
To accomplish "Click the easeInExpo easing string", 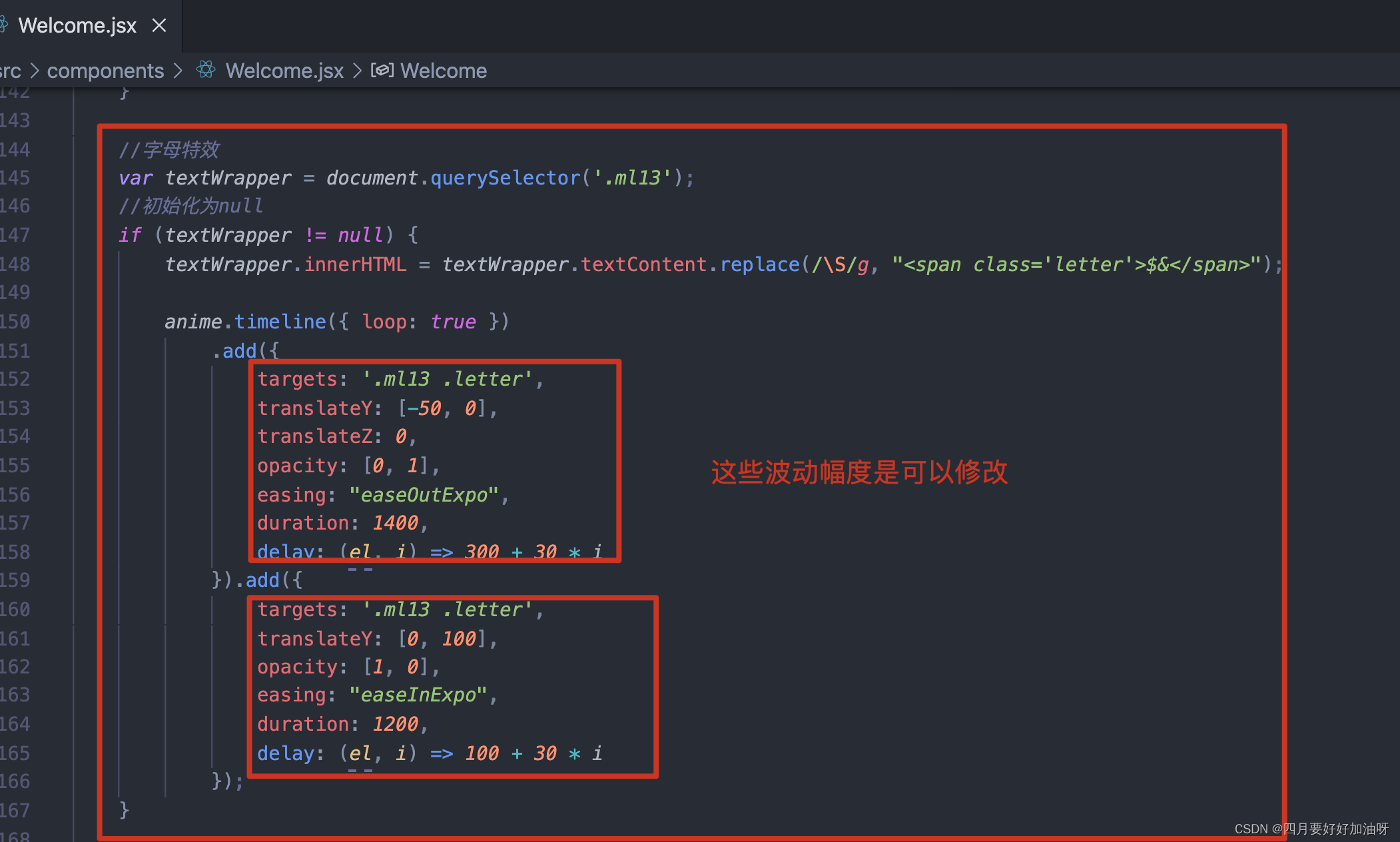I will (x=419, y=695).
